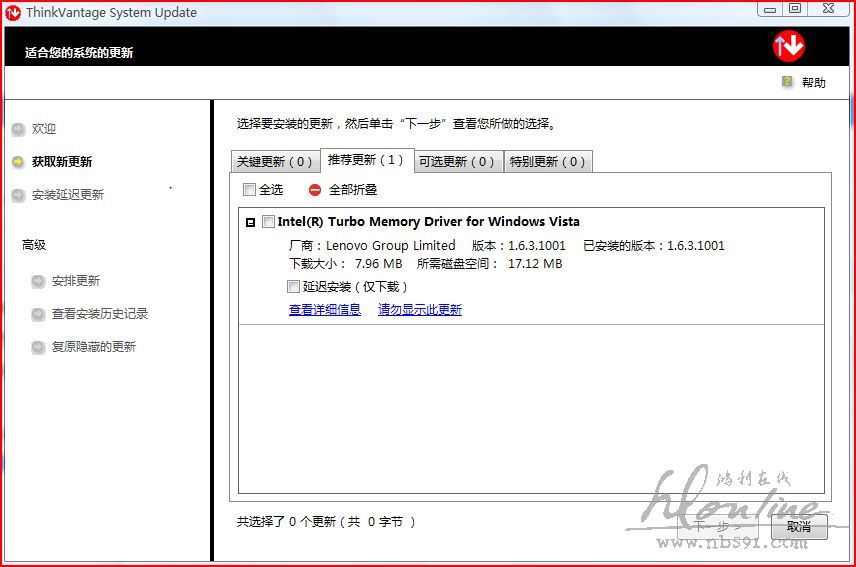Viewport: 856px width, 567px height.
Task: Open 查看详细信息 link
Action: point(325,310)
